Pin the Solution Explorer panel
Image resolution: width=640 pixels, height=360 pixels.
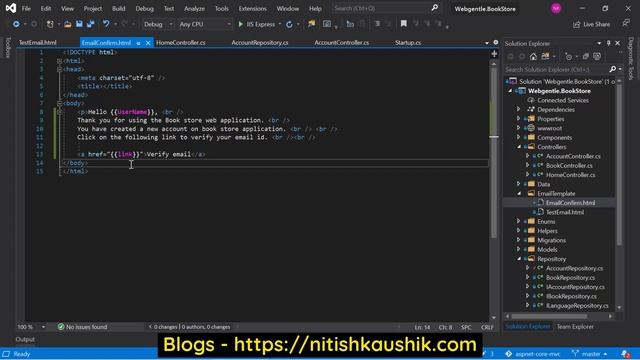click(608, 43)
